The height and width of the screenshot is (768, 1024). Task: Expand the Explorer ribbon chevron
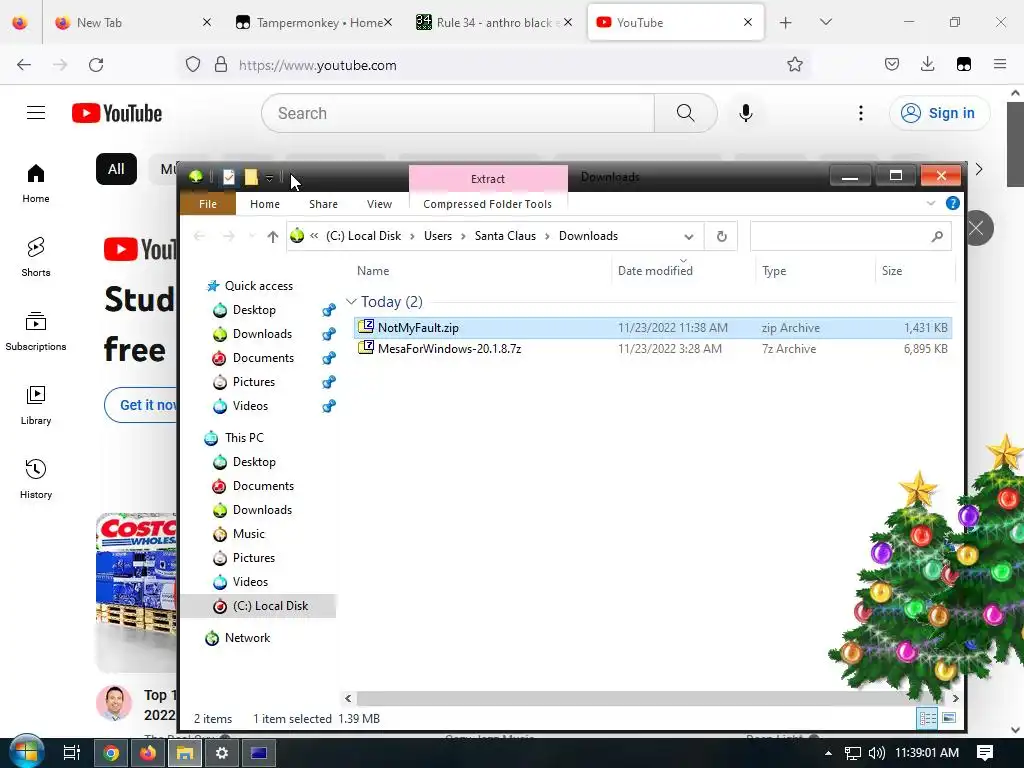click(931, 203)
